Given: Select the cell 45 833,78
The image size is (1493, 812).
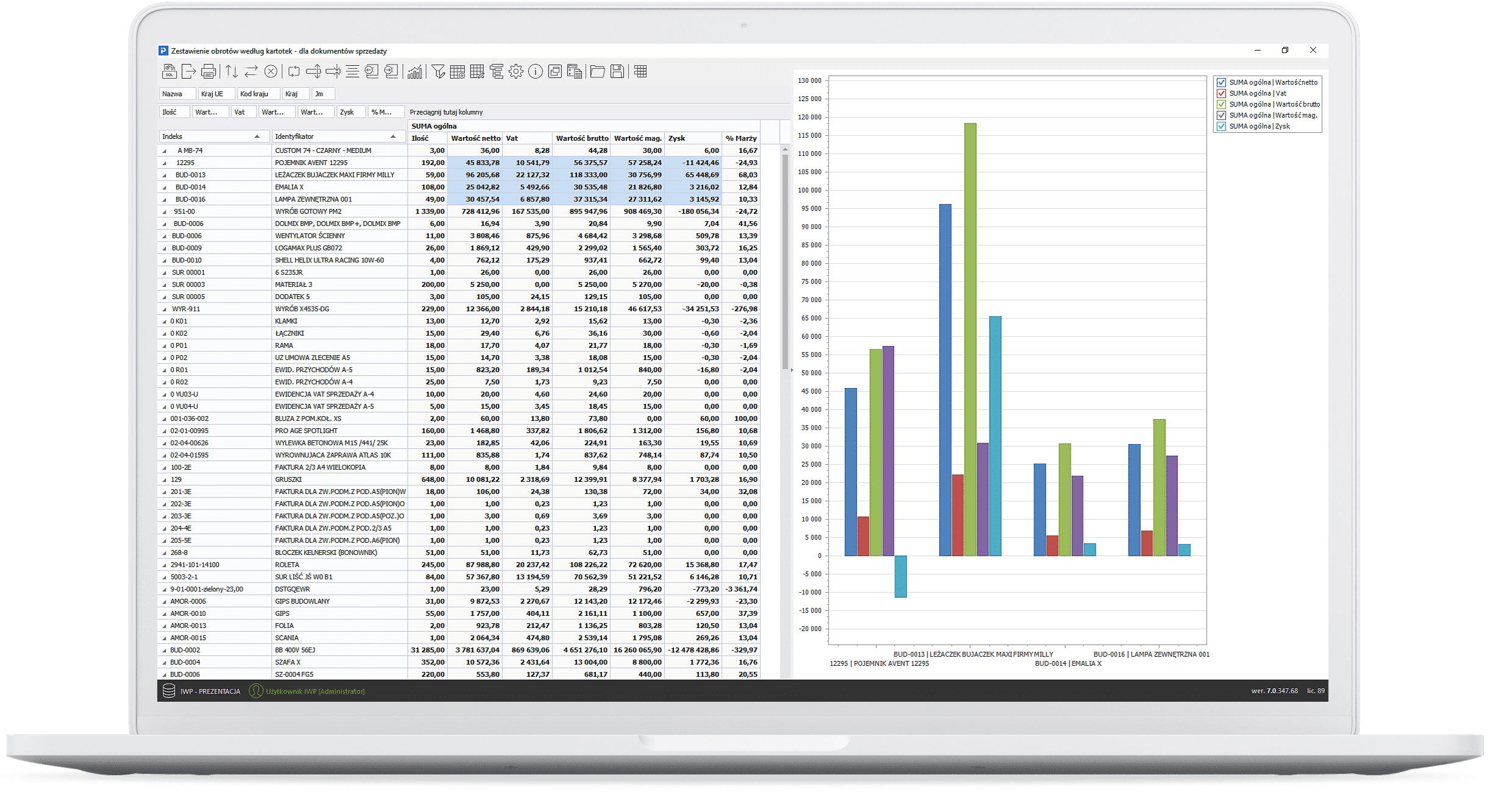Looking at the screenshot, I should pos(475,163).
